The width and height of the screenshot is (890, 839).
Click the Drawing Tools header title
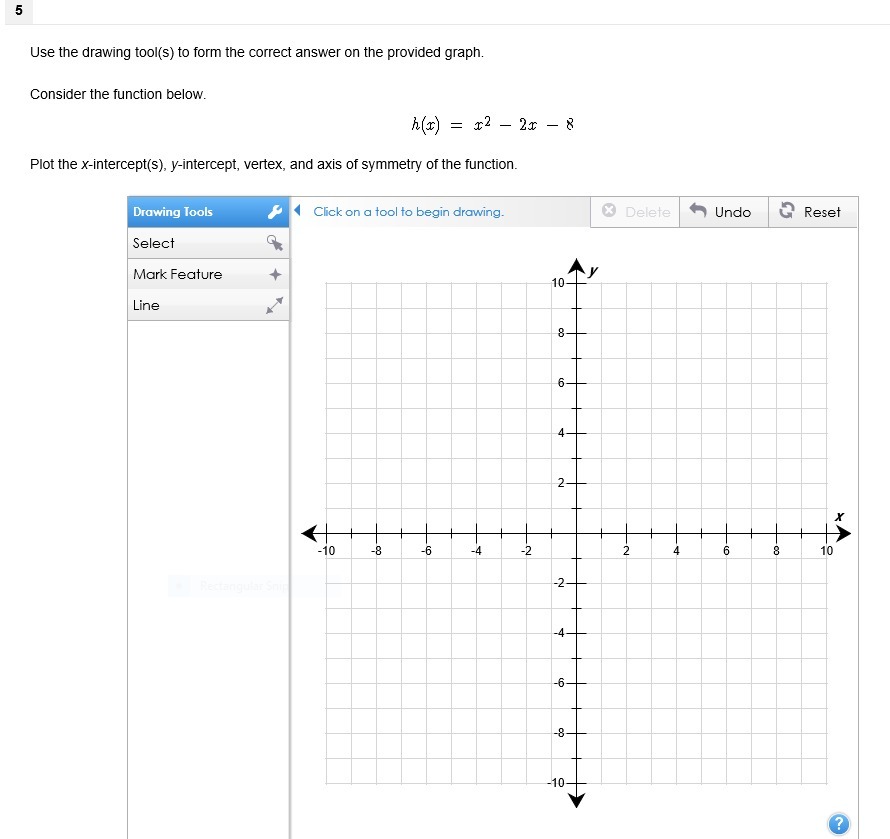tap(173, 212)
